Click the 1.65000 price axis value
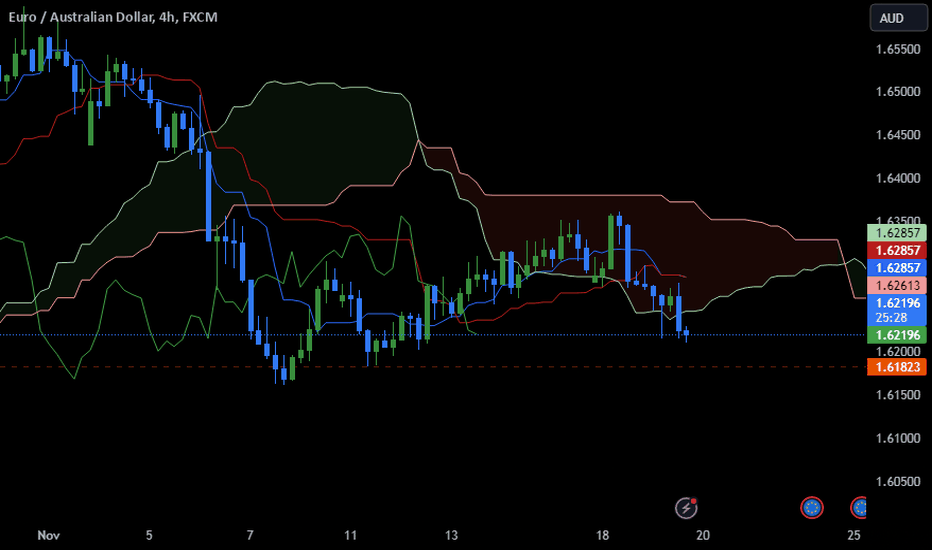 (898, 92)
